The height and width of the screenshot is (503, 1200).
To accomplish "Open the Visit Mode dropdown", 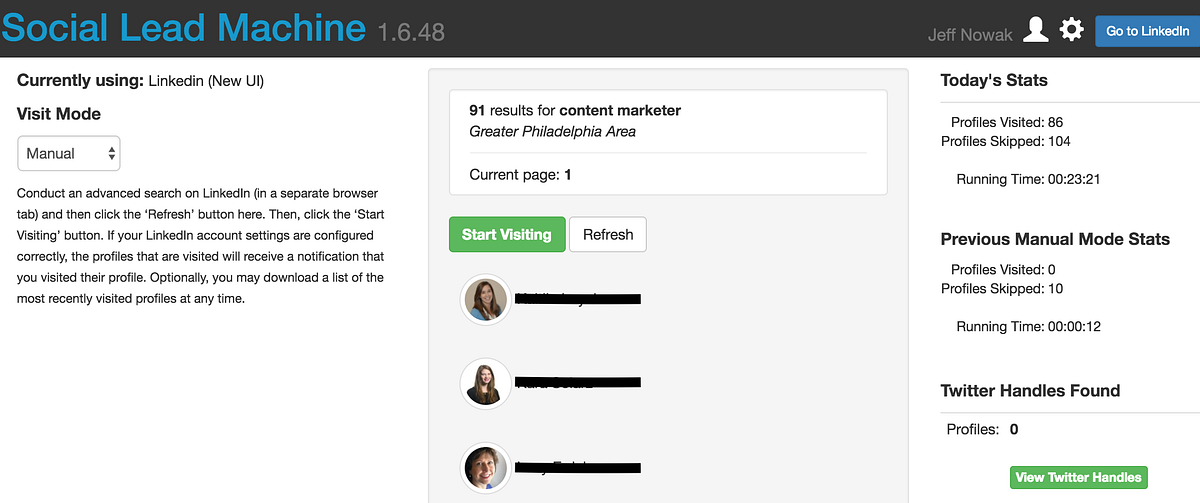I will point(69,154).
